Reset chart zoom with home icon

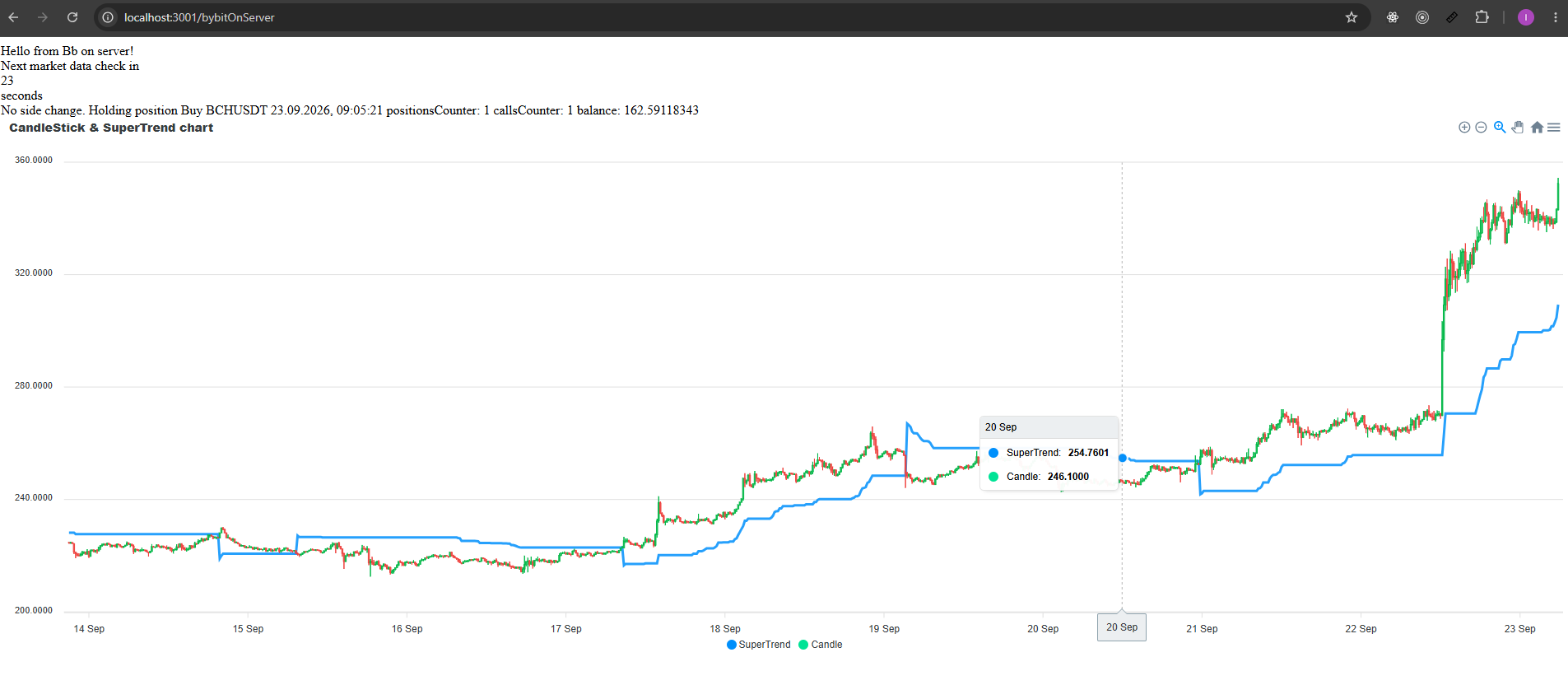[x=1537, y=127]
